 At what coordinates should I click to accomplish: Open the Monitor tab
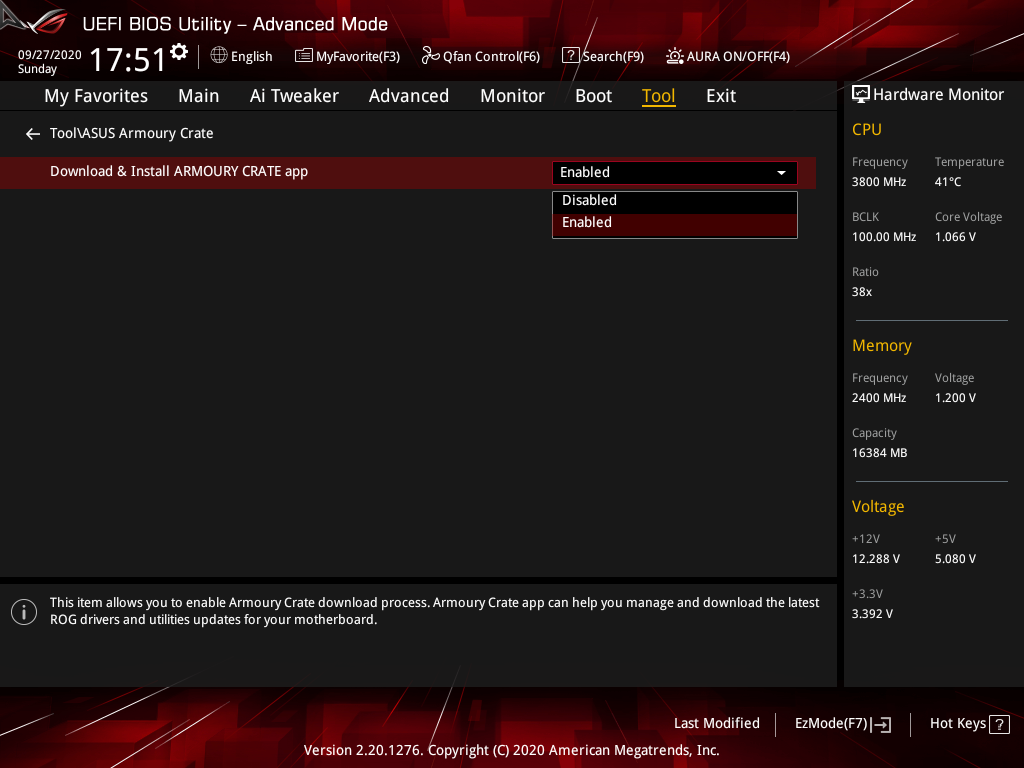pyautogui.click(x=512, y=96)
